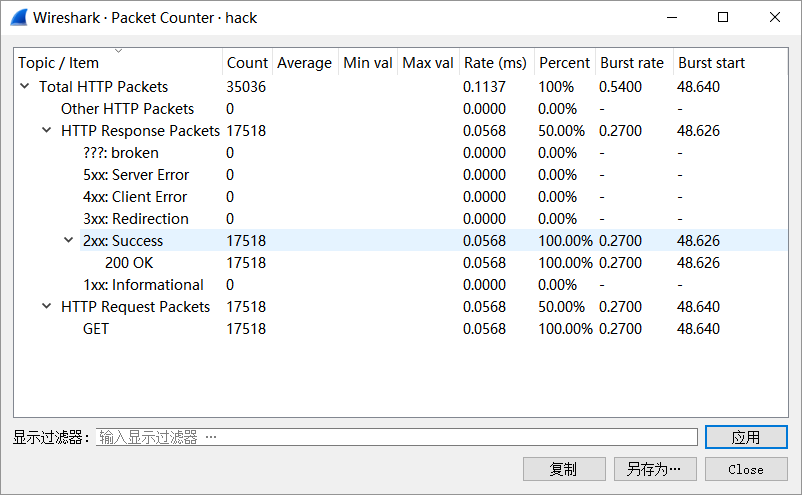Click the Burst rate column header
This screenshot has height=495, width=802.
[x=631, y=63]
